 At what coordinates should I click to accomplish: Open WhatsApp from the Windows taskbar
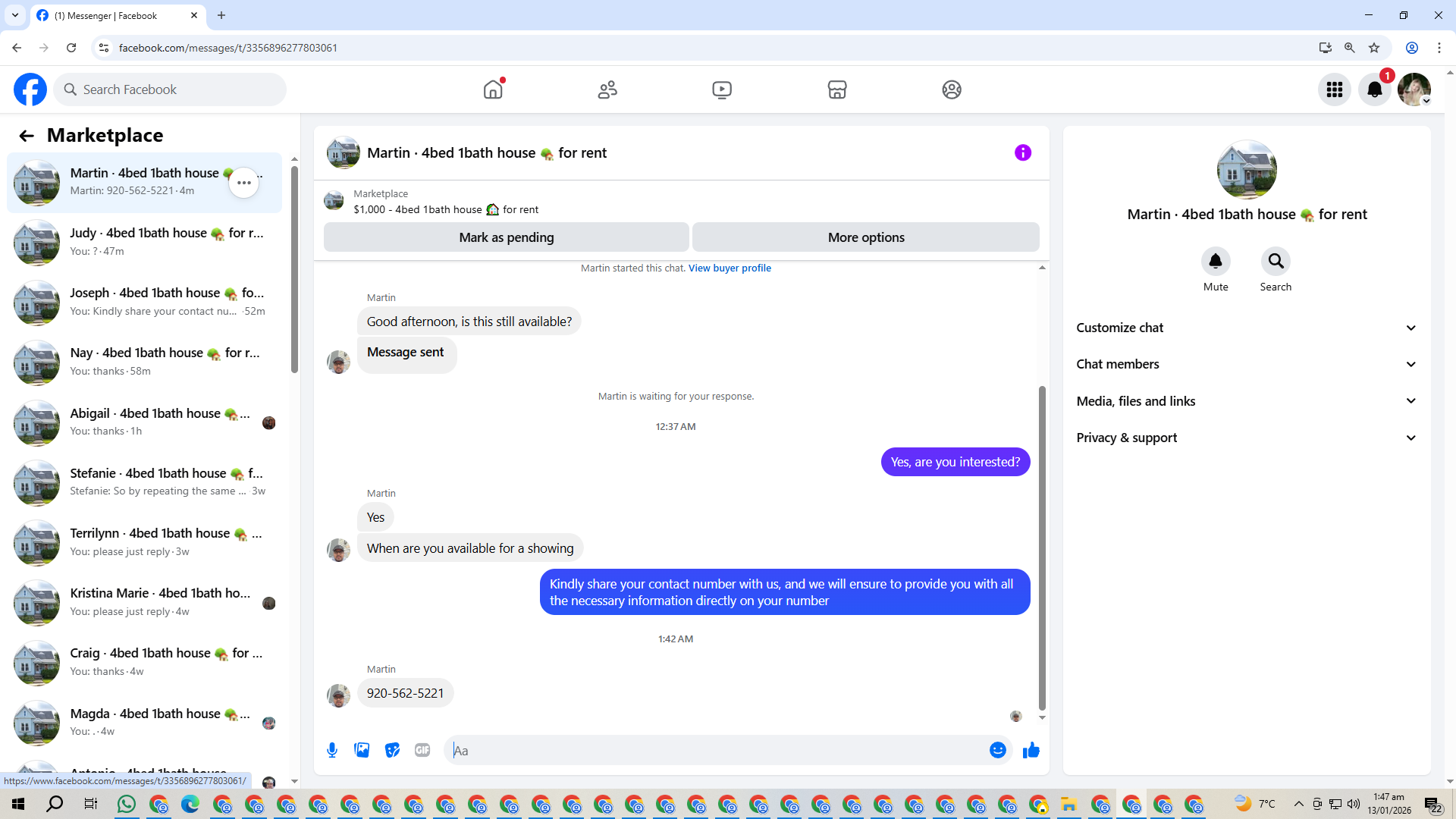point(126,804)
